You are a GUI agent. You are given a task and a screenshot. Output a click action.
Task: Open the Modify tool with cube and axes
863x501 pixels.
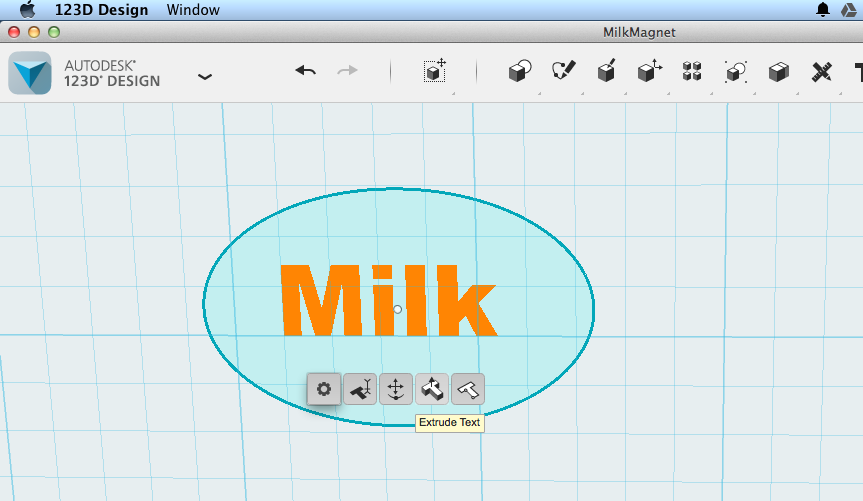[x=649, y=71]
